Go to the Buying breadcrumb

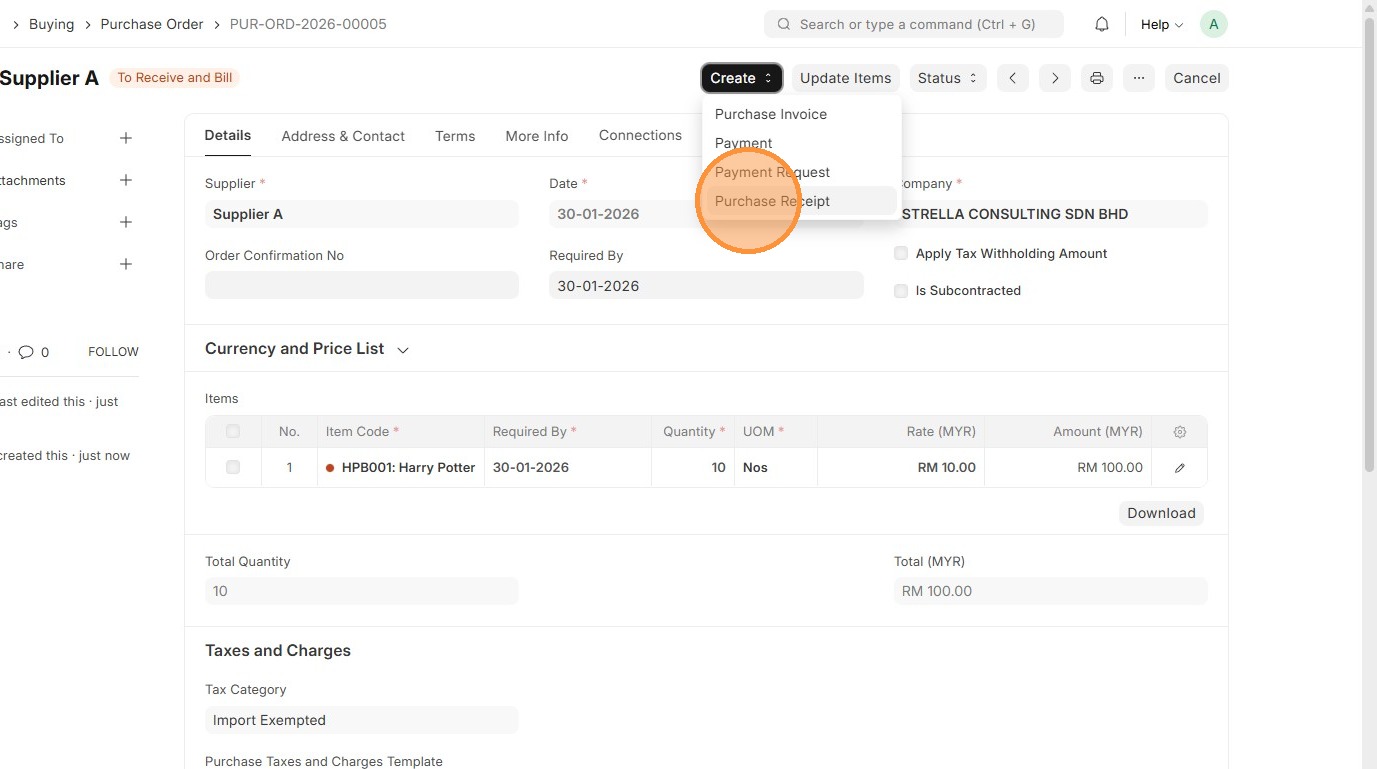tap(52, 24)
